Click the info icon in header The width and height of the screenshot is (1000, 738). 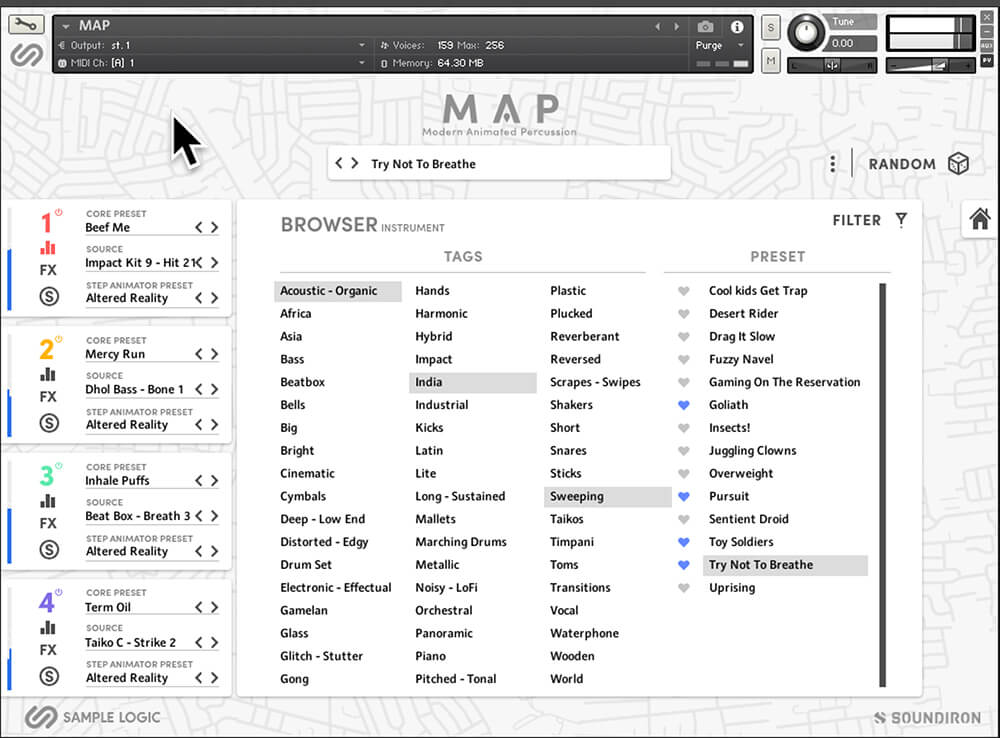tap(737, 27)
